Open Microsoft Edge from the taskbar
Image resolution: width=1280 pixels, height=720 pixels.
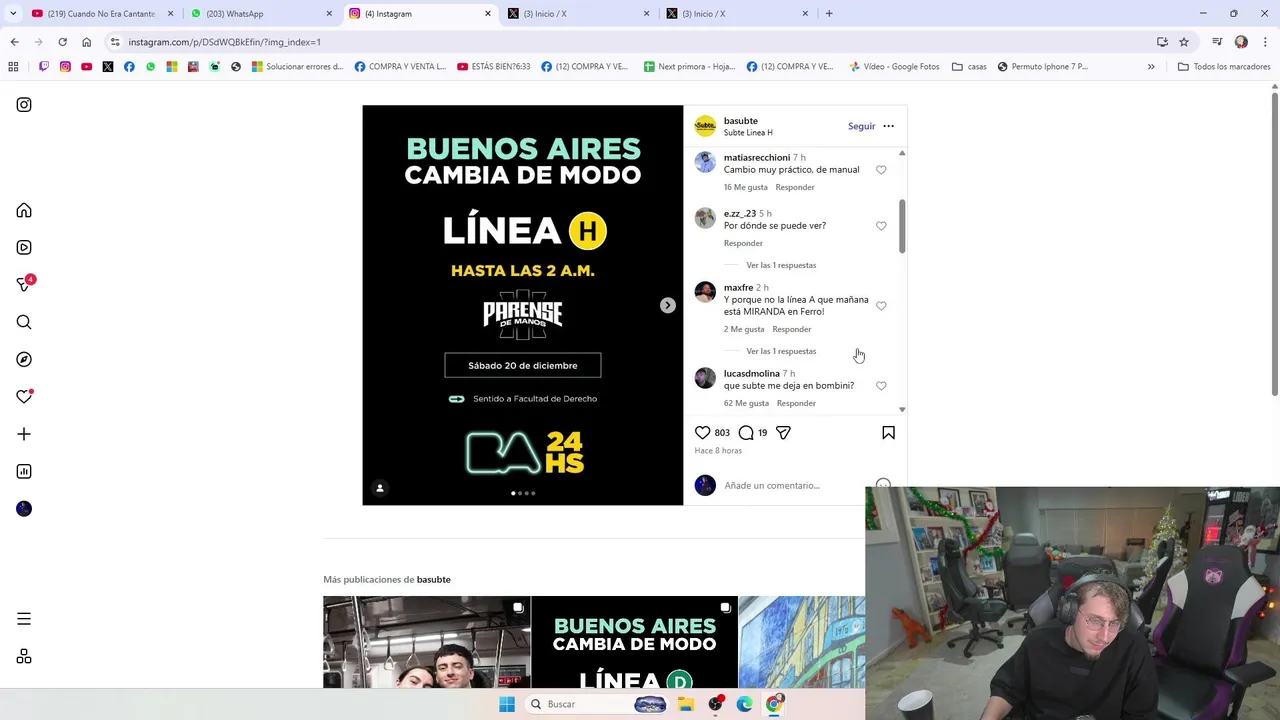pos(744,704)
